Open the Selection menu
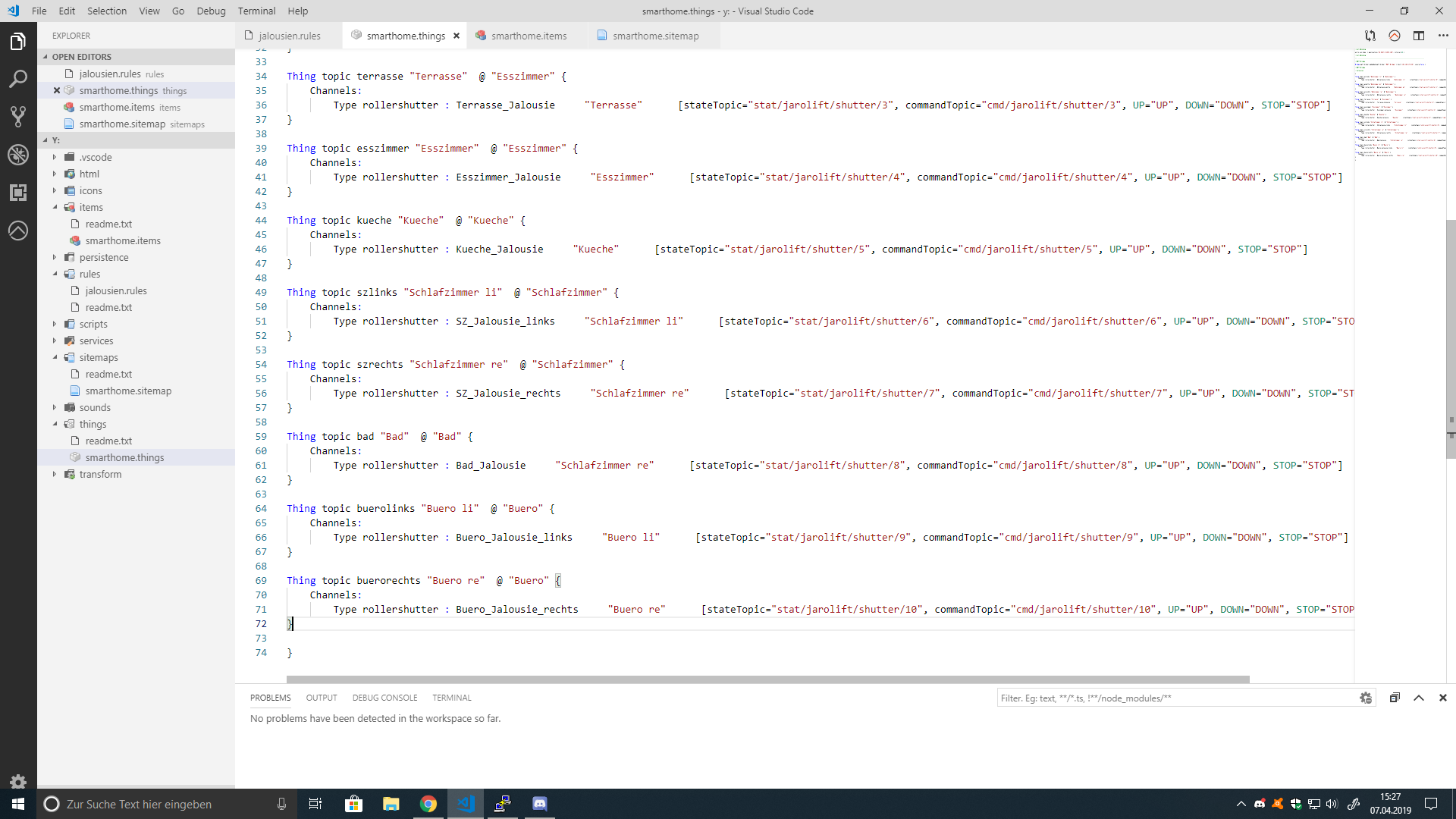This screenshot has height=819, width=1456. 107,11
